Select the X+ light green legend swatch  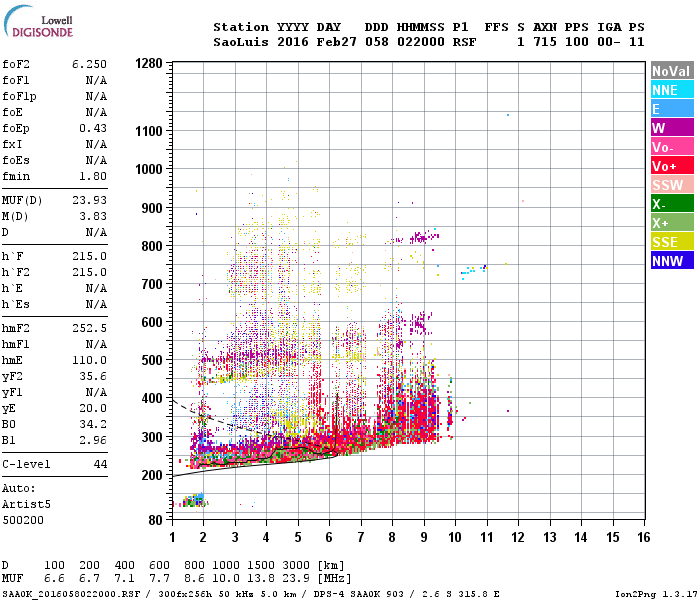pos(672,223)
